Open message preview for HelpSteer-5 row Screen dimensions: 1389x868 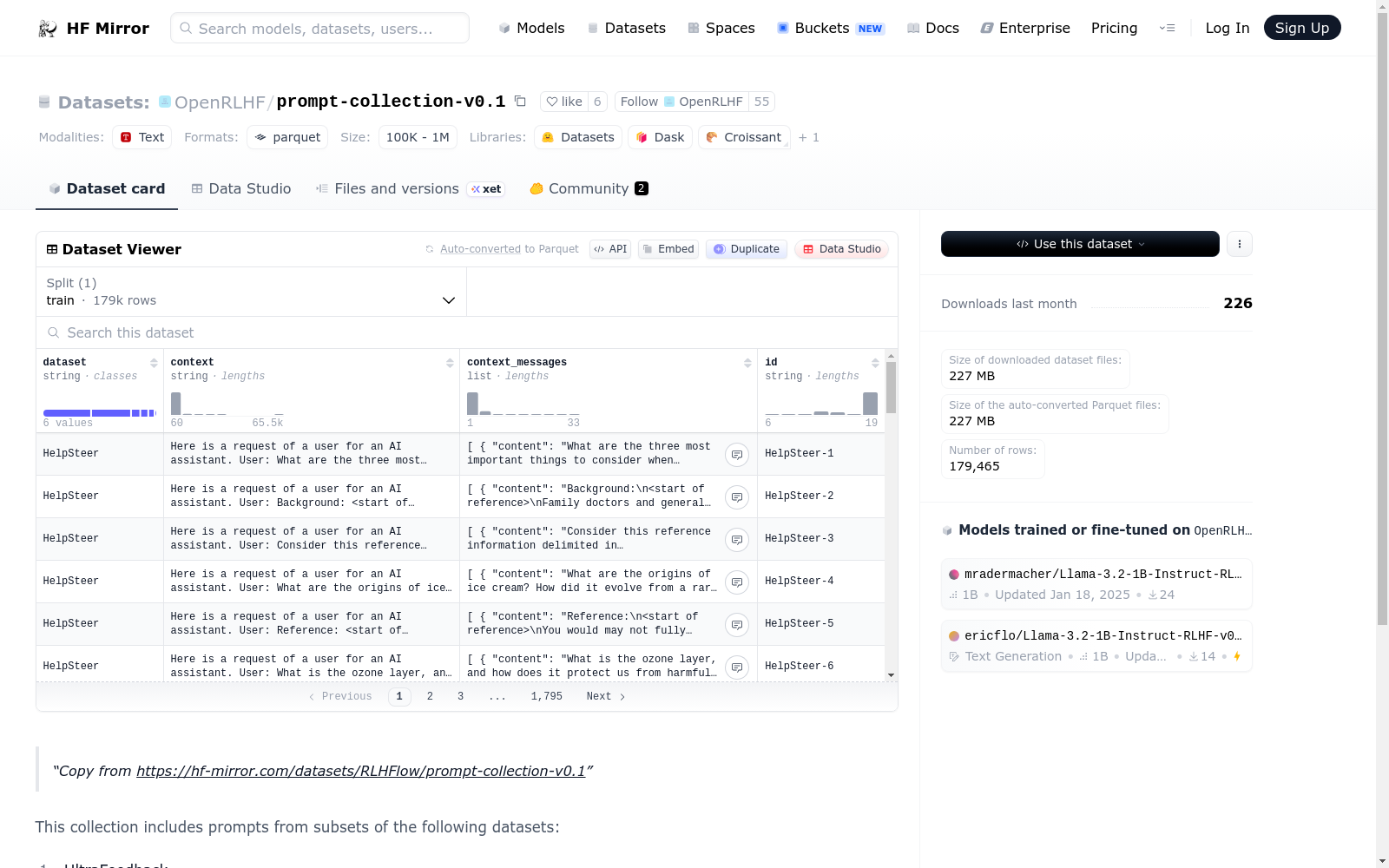pos(737,624)
